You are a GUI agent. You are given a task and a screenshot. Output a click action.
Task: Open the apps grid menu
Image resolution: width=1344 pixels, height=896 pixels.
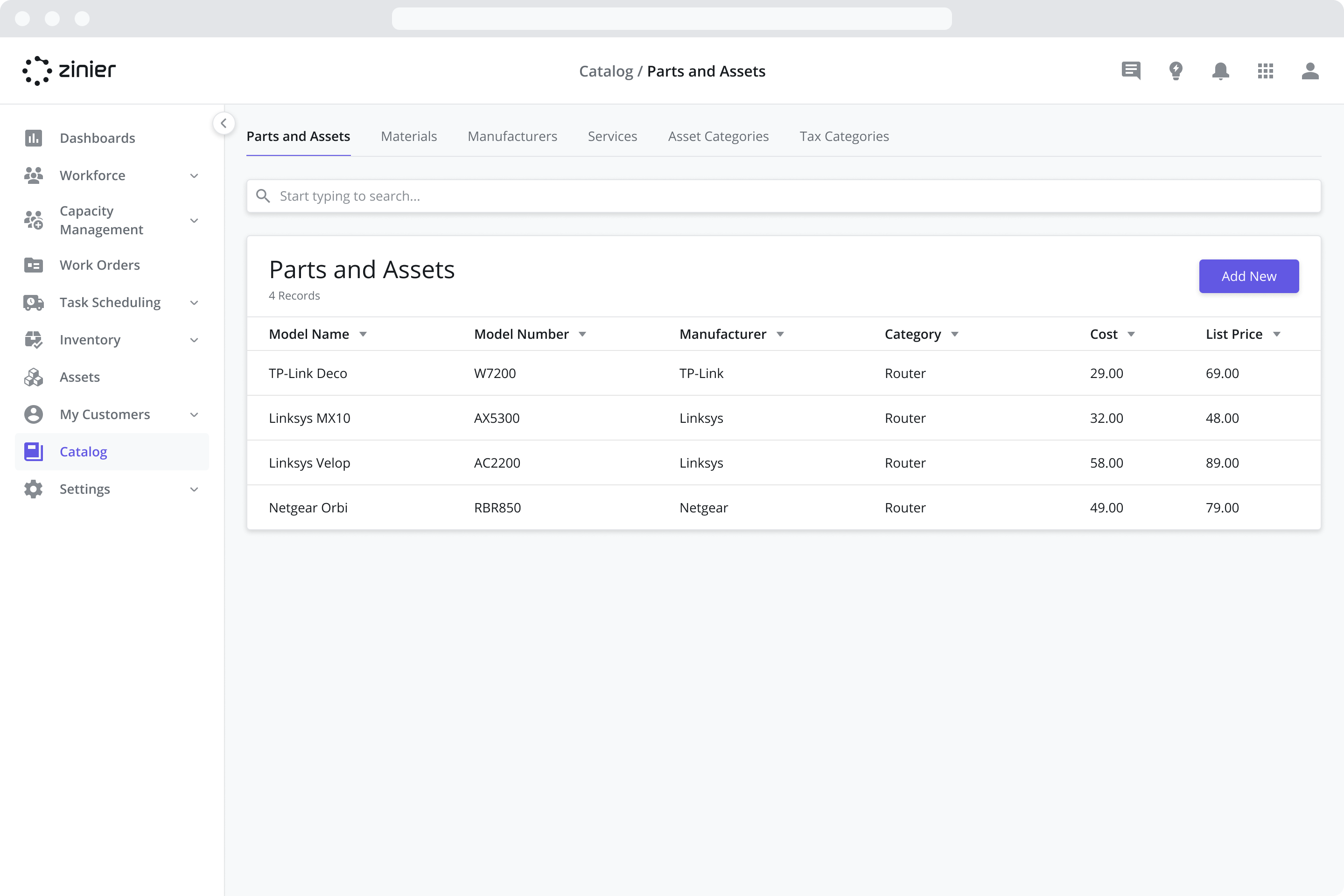[x=1265, y=71]
